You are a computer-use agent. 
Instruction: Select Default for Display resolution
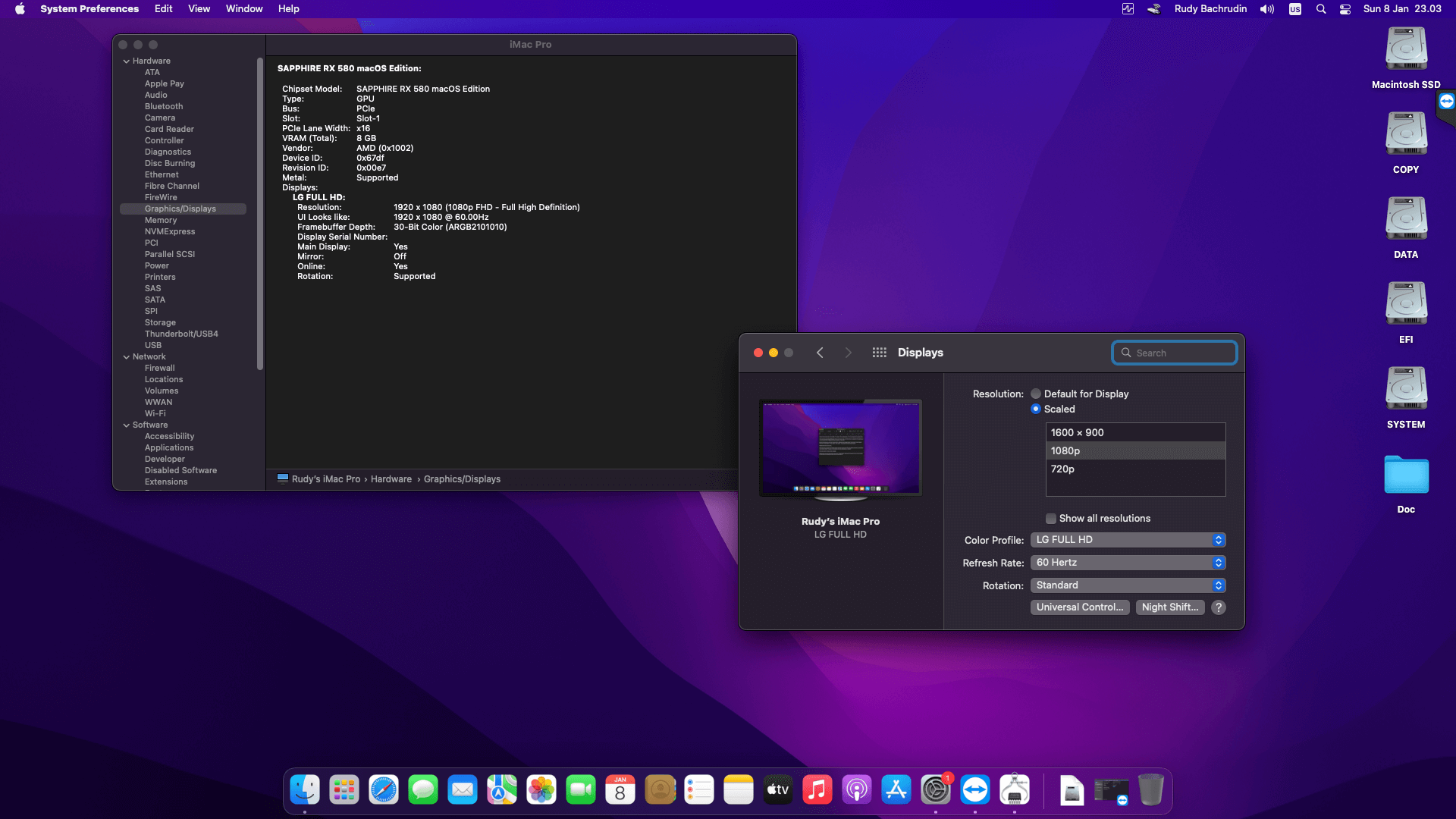pyautogui.click(x=1036, y=394)
